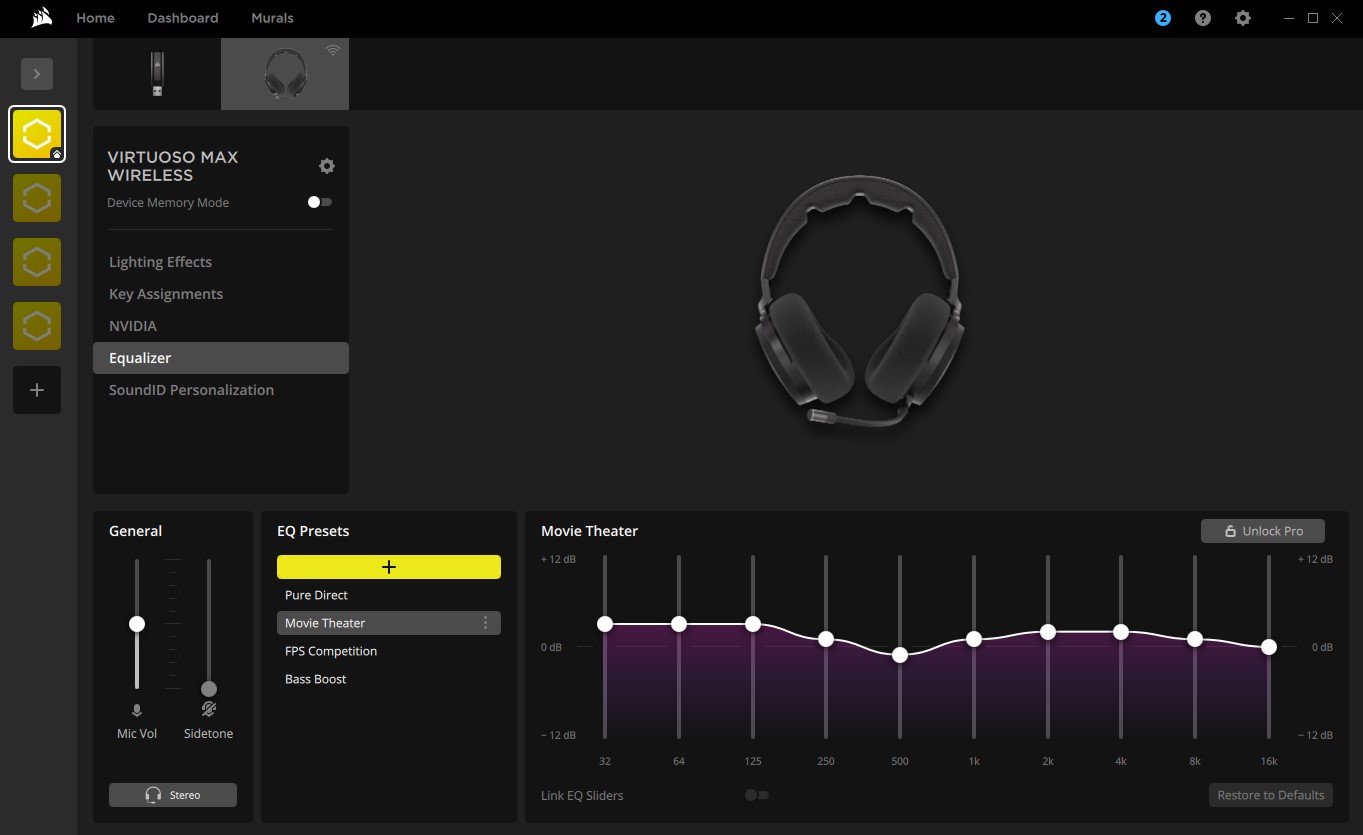The height and width of the screenshot is (835, 1363).
Task: Click the 4k EQ band handle
Action: 1121,632
